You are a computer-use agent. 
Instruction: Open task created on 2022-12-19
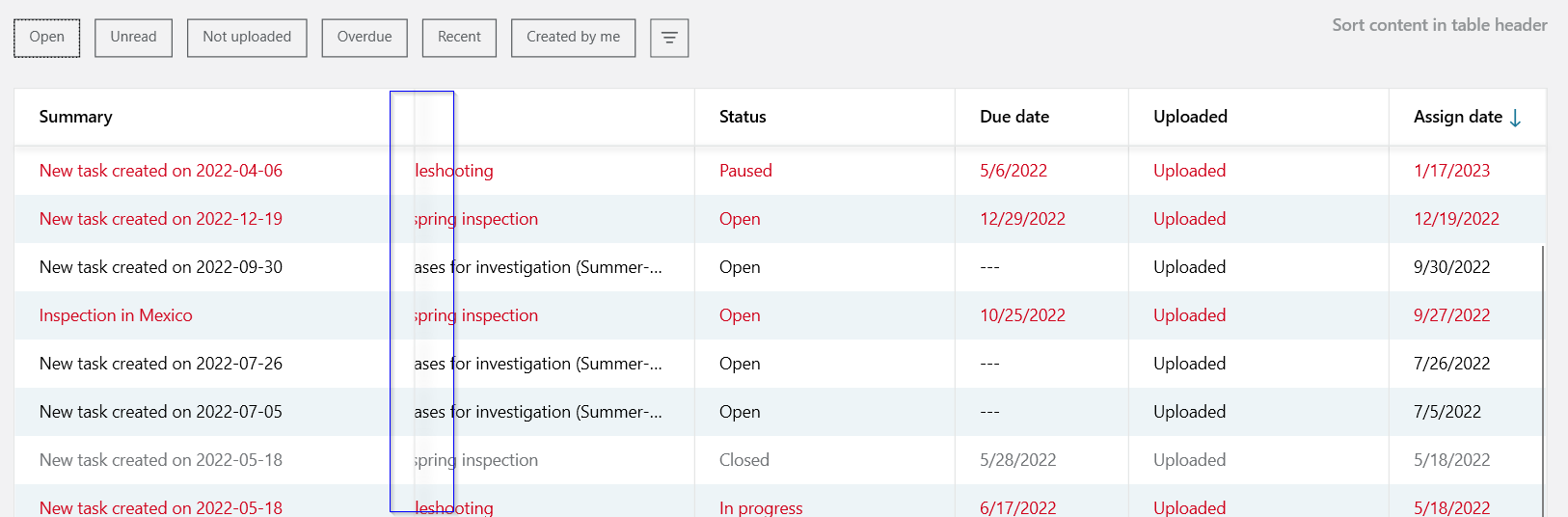(161, 219)
